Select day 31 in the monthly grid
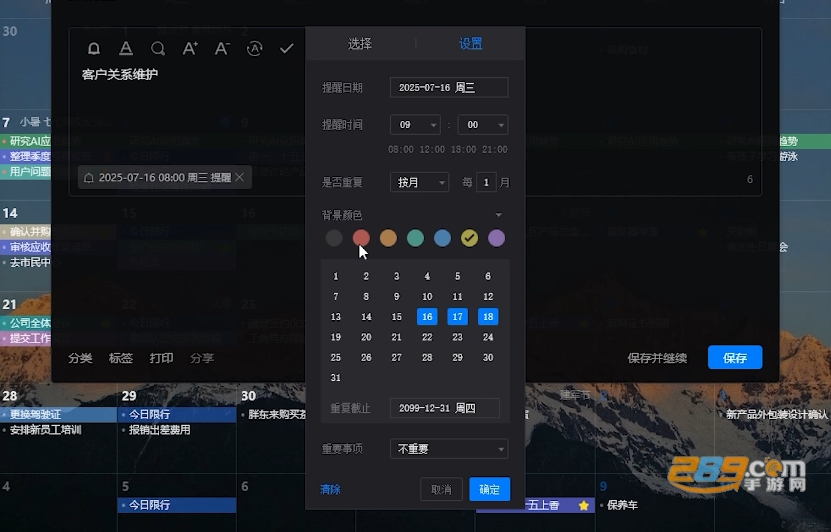 point(335,378)
